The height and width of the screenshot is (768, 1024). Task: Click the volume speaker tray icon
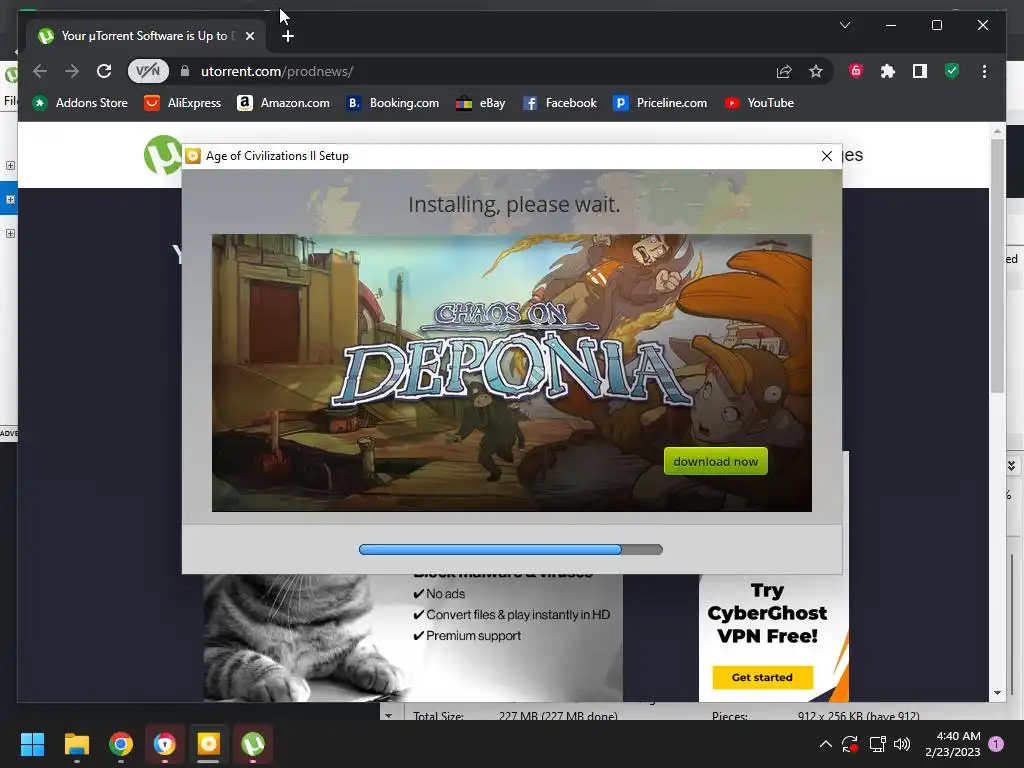pyautogui.click(x=902, y=744)
